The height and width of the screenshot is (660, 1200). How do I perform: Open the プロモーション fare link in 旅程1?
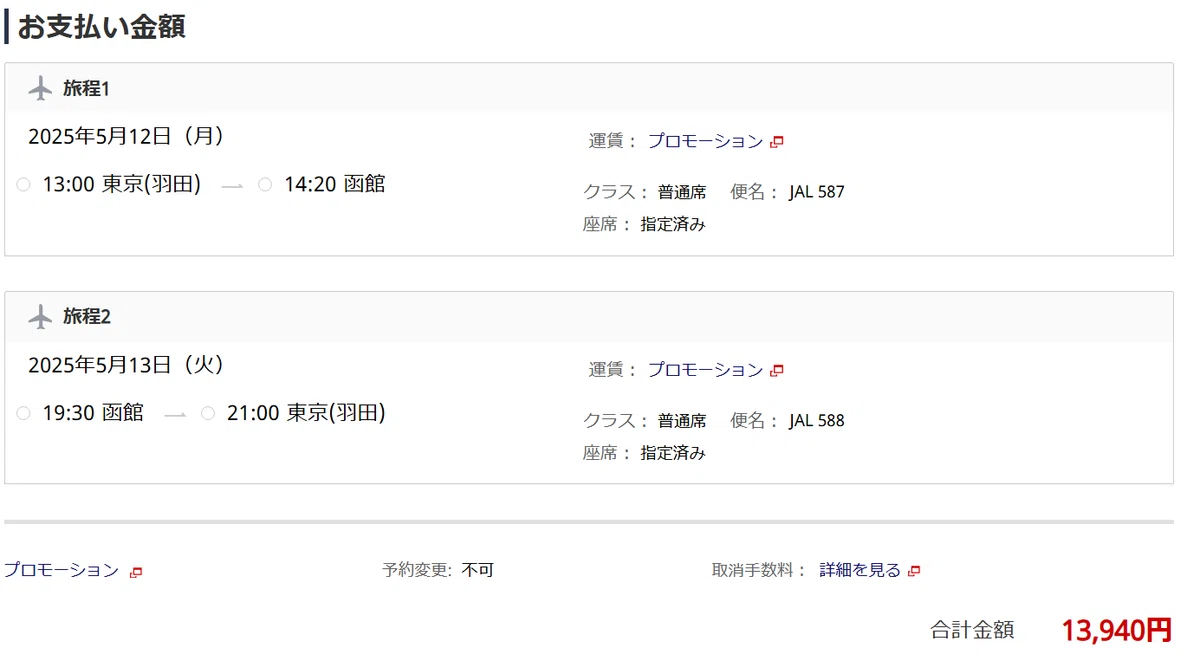pyautogui.click(x=705, y=141)
